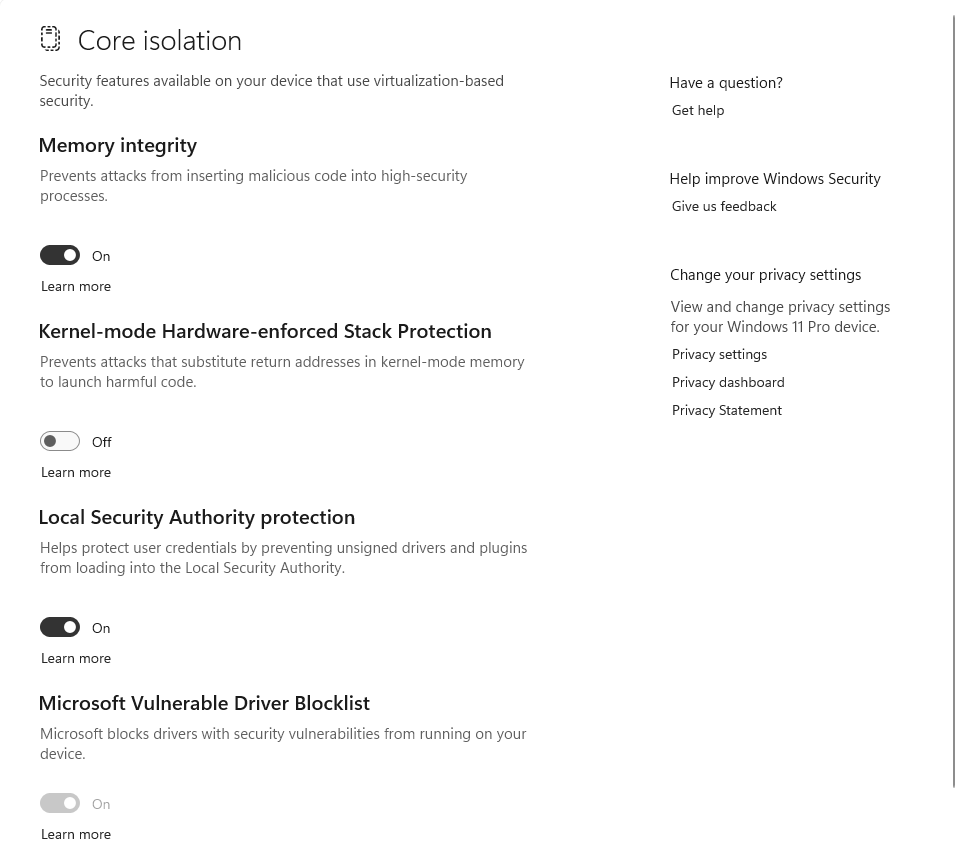Open Learn more under Memory integrity
Viewport: 958px width, 846px height.
coord(76,287)
